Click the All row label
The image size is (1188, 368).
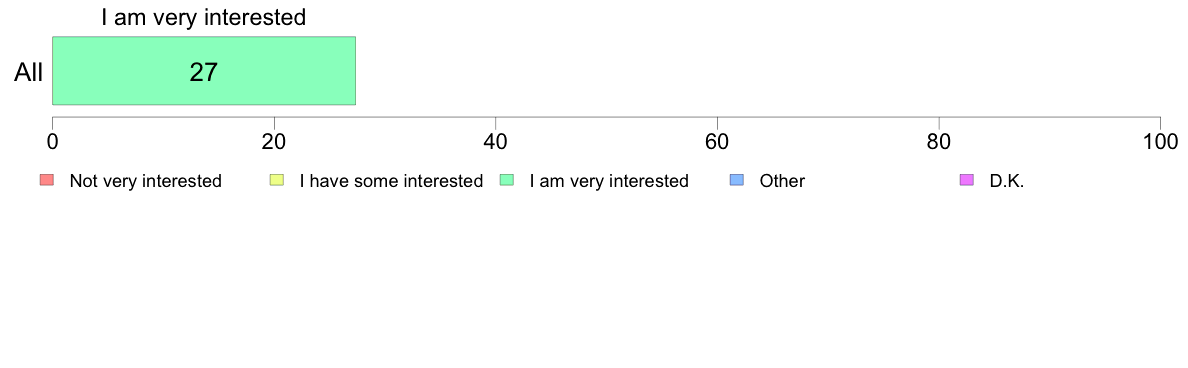click(x=28, y=73)
